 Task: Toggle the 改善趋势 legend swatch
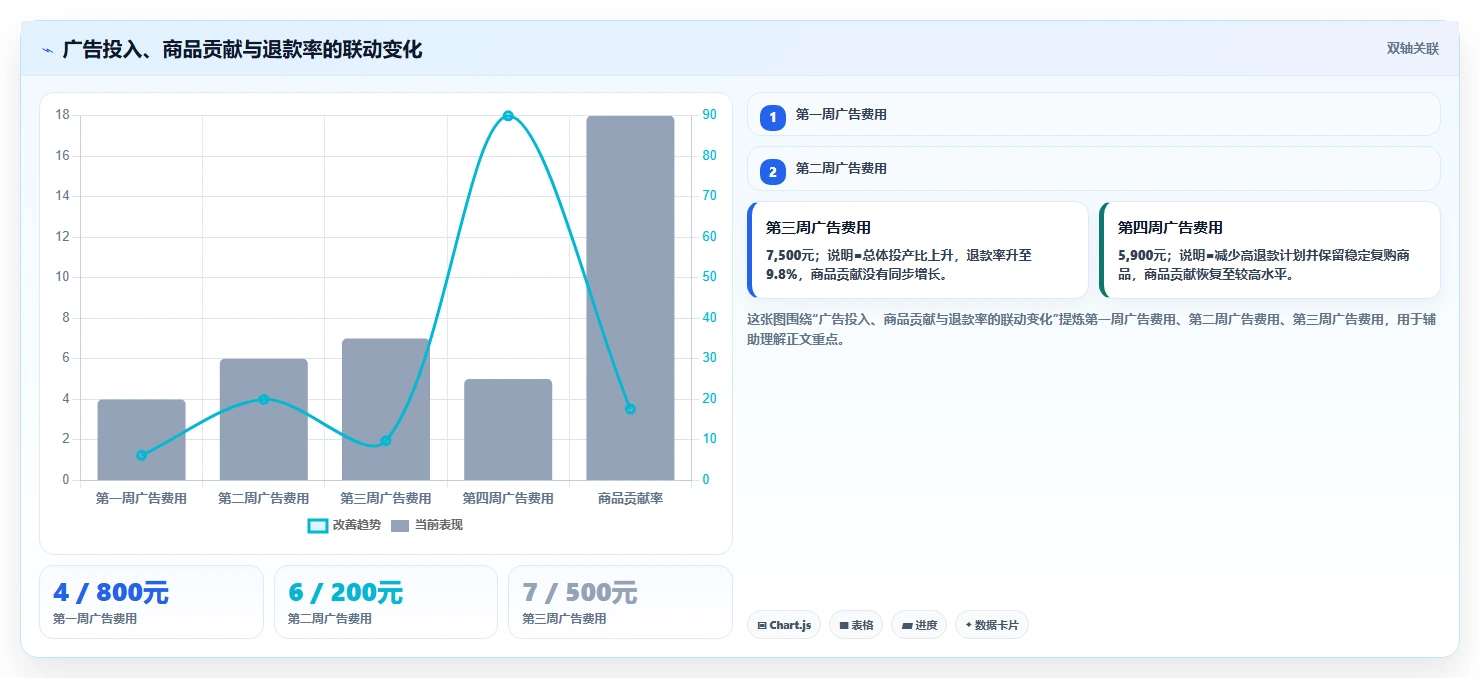coord(317,526)
